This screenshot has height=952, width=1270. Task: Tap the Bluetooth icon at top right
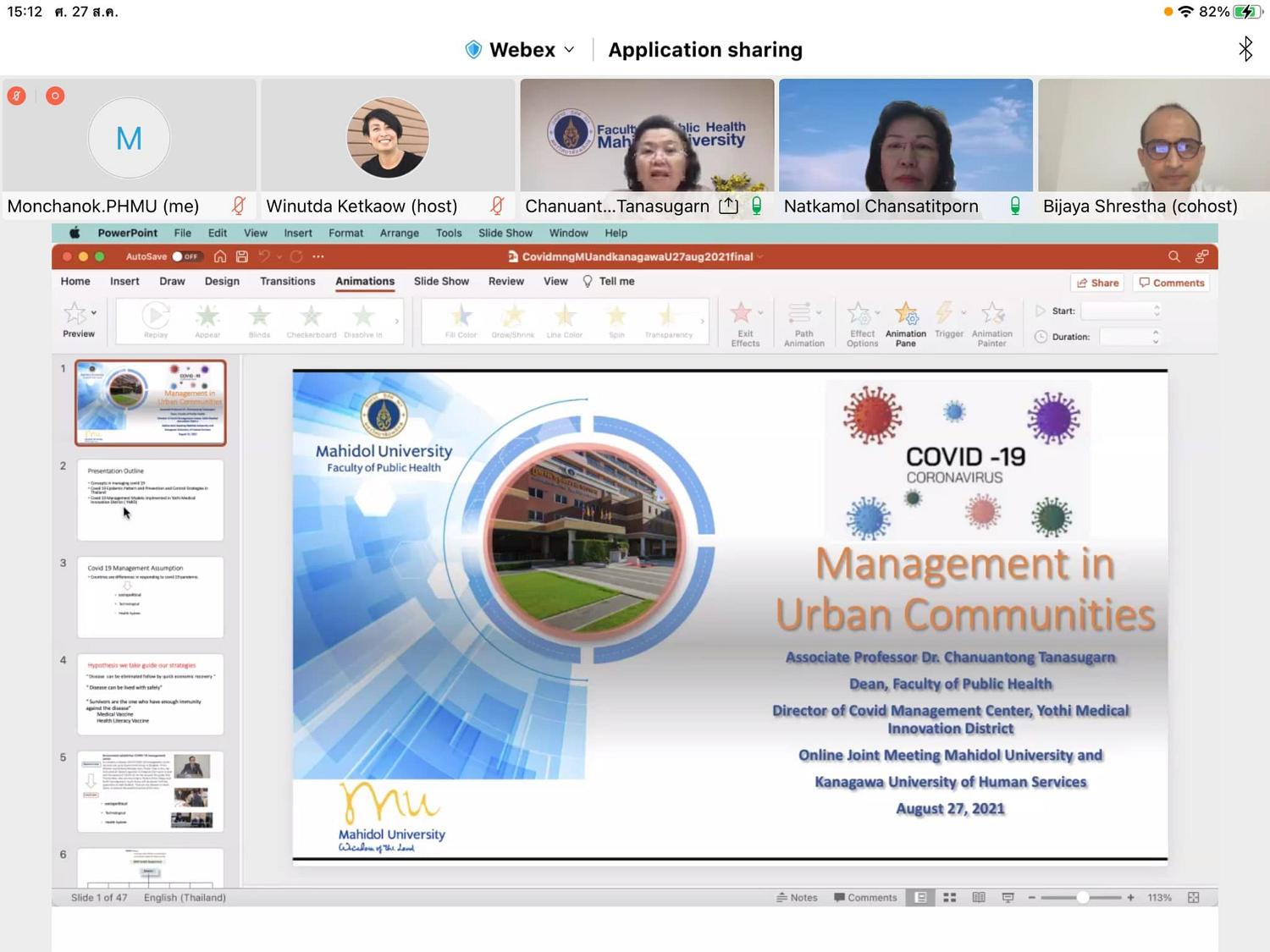coord(1245,49)
